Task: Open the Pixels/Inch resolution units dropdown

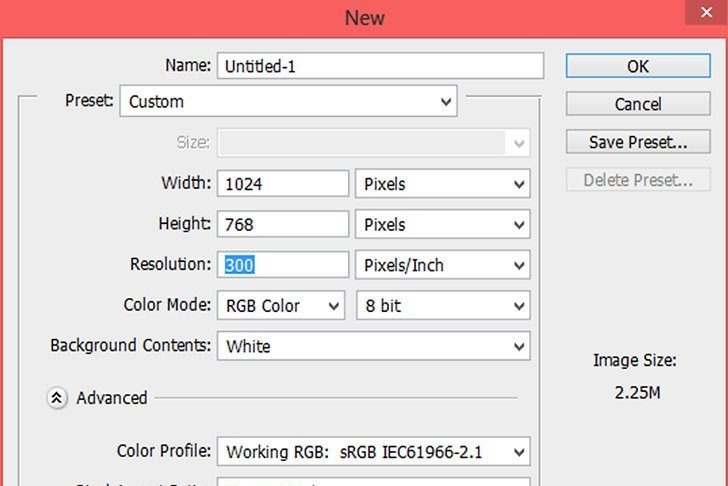Action: 442,266
